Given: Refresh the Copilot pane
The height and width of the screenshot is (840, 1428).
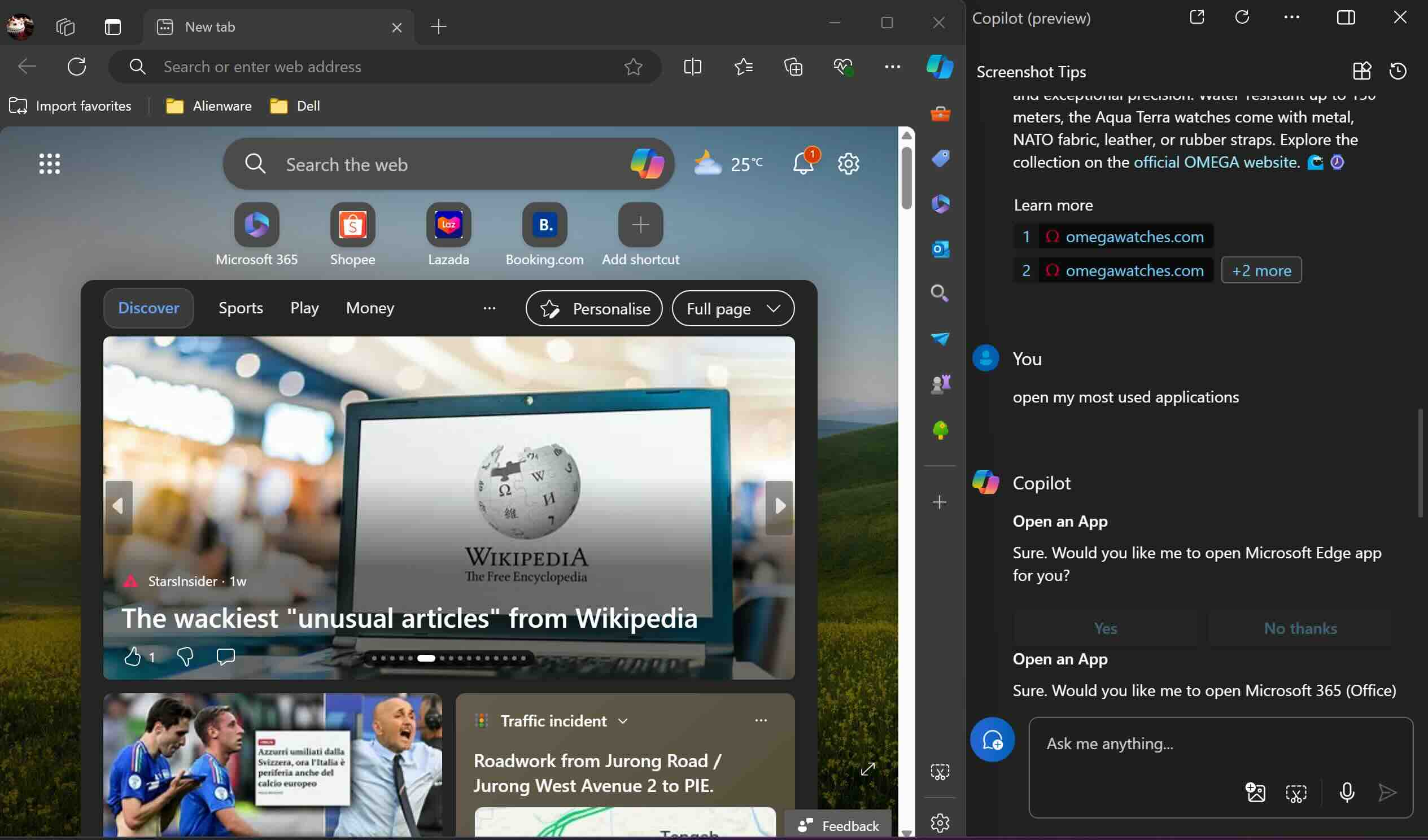Looking at the screenshot, I should 1242,17.
